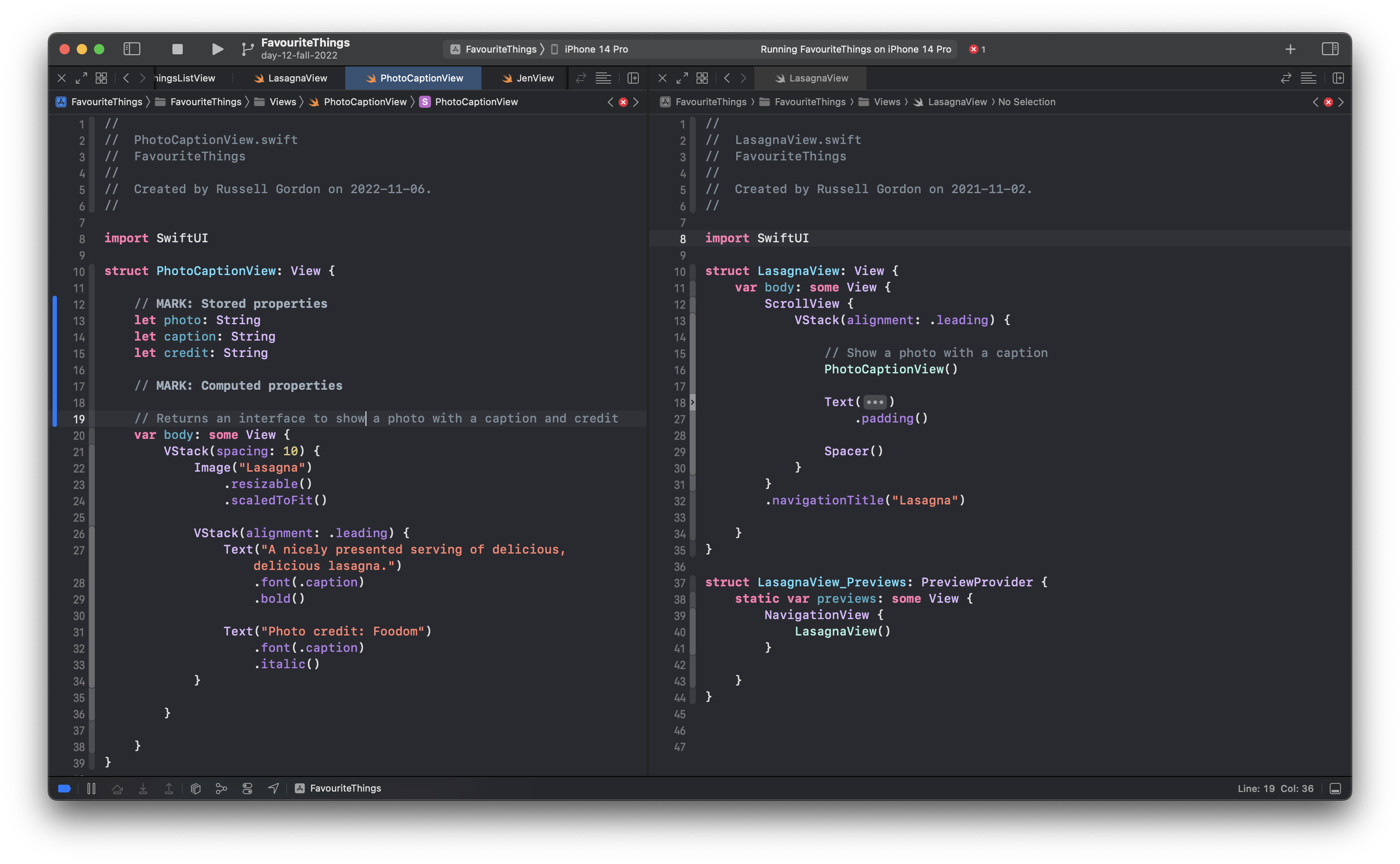Toggle the navigator sidebar
Screen dimensions: 1400x864
(132, 49)
